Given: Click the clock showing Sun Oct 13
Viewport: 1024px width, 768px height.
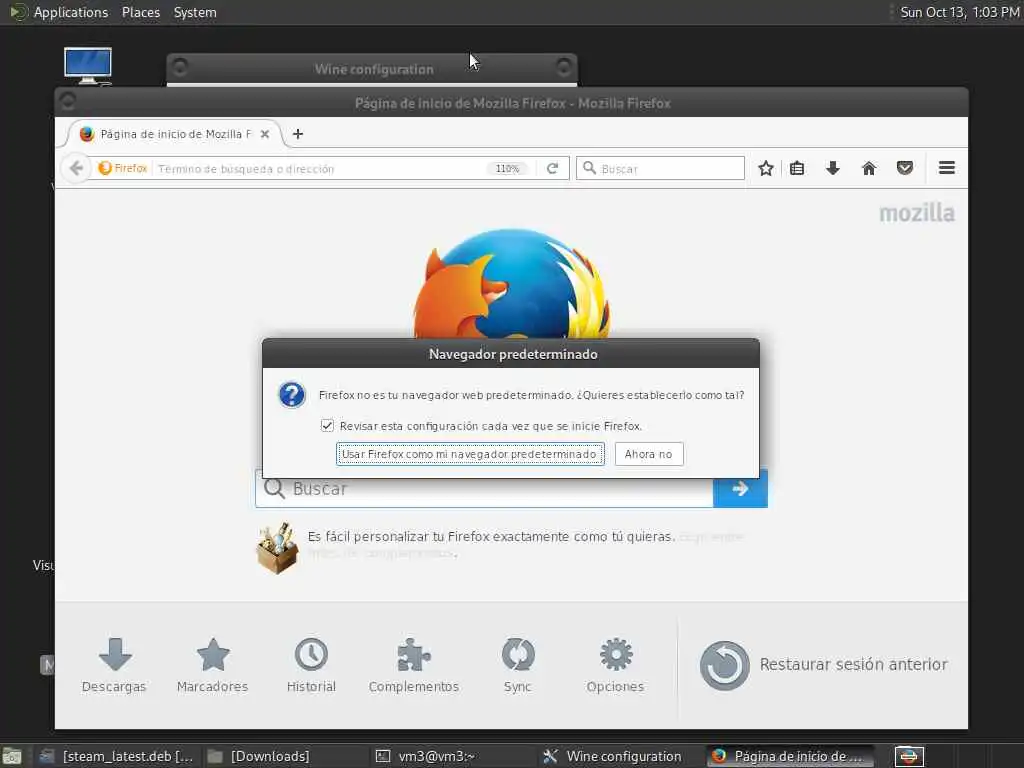Looking at the screenshot, I should click(960, 12).
